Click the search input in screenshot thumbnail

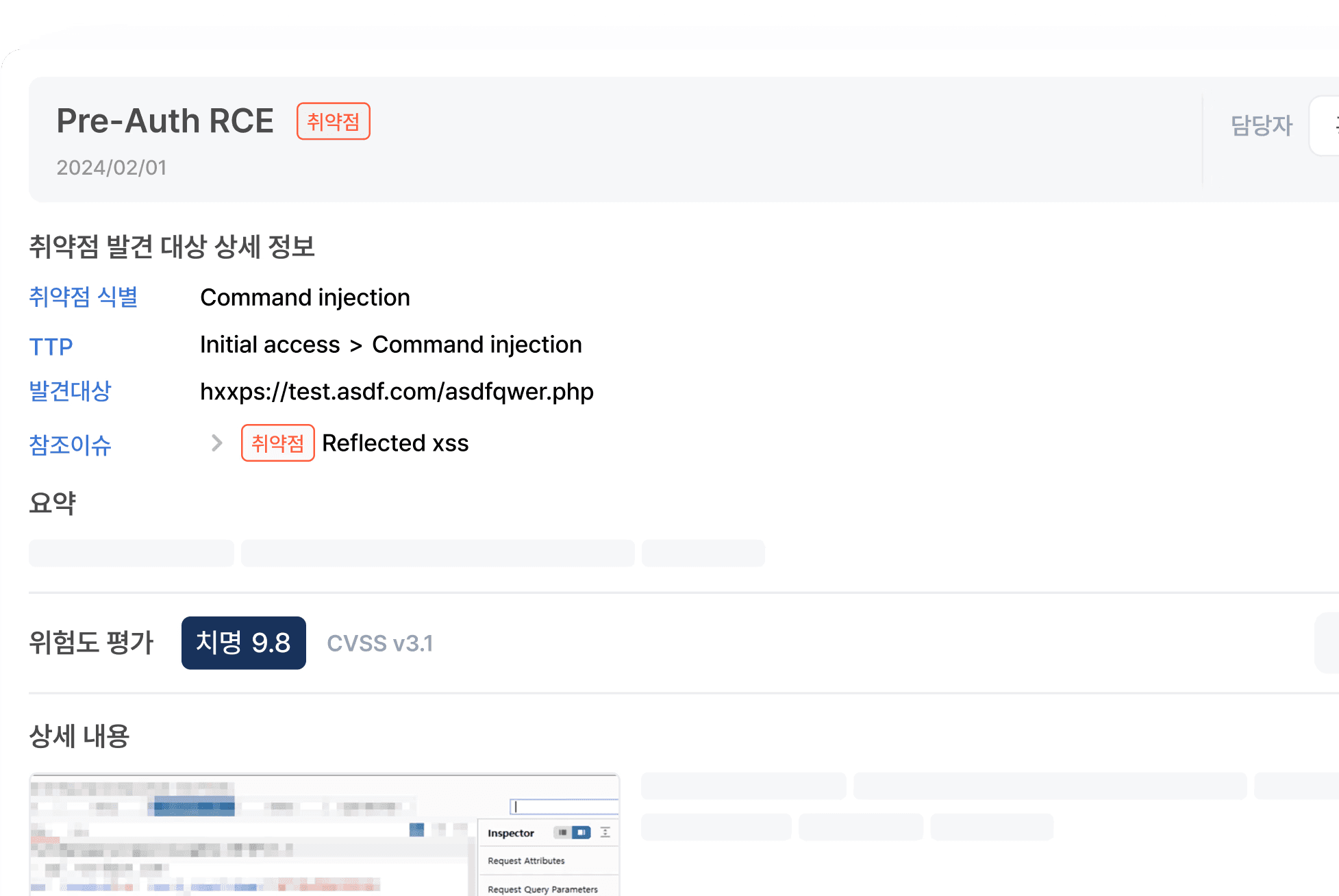[564, 806]
